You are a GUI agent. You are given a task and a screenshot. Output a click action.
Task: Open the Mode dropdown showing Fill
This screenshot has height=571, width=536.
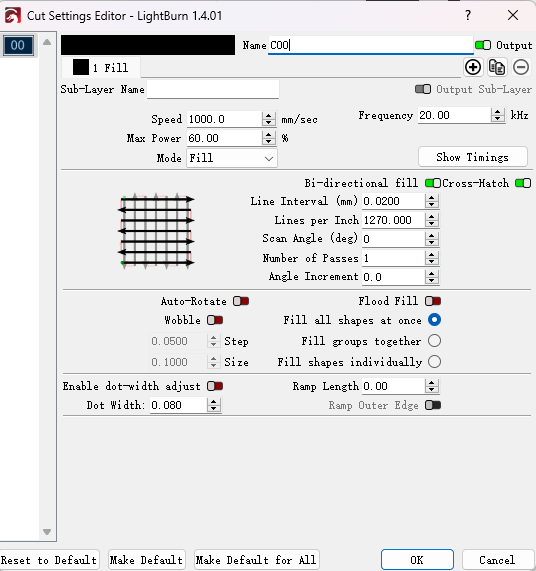232,158
